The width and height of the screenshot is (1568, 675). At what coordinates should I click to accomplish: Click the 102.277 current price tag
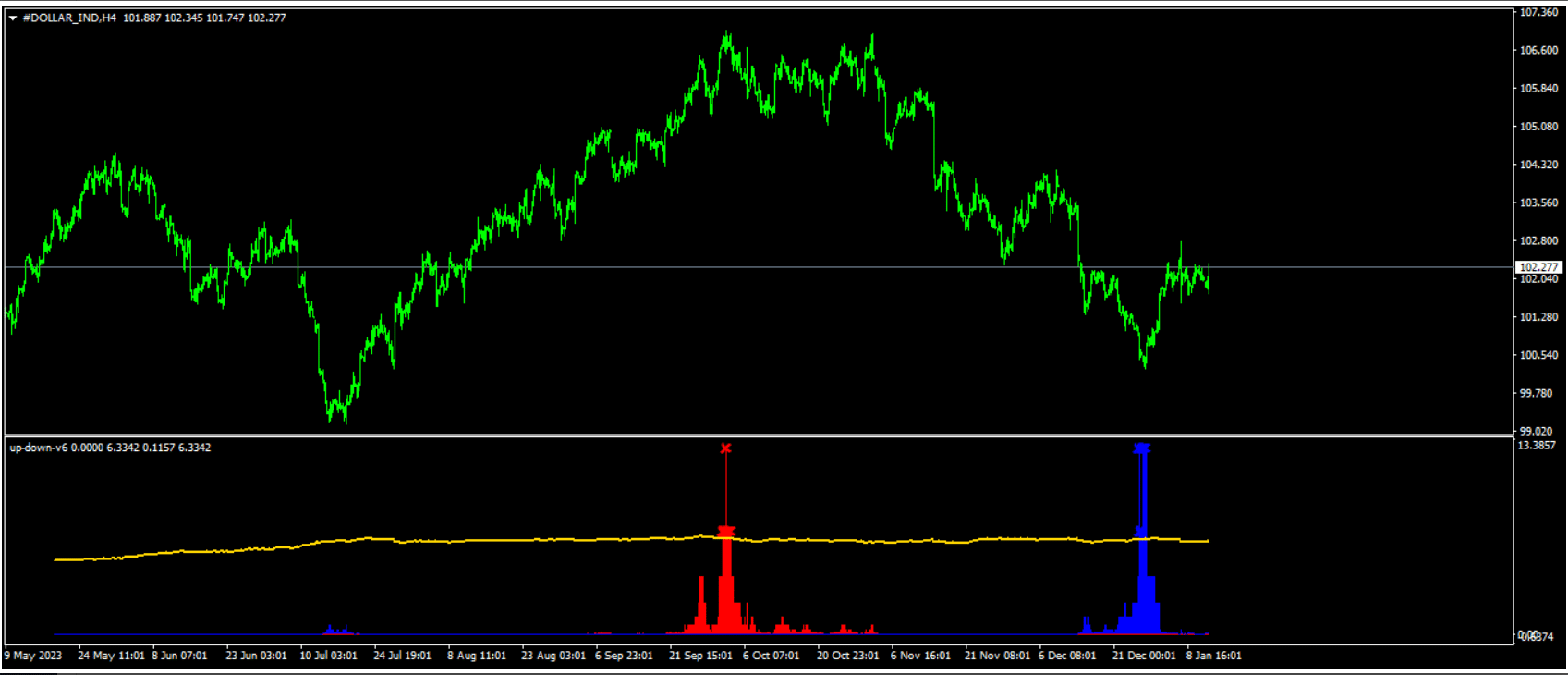(1538, 267)
